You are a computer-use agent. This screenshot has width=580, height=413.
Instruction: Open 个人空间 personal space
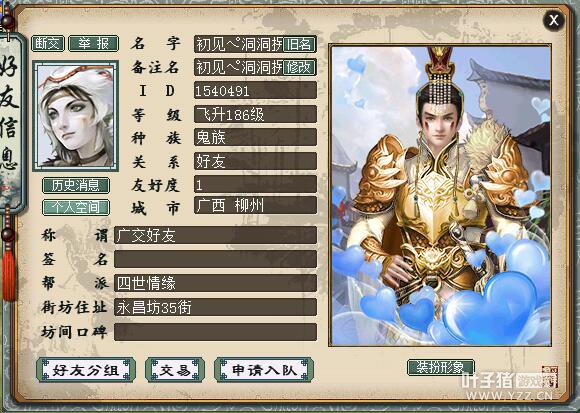[x=76, y=207]
